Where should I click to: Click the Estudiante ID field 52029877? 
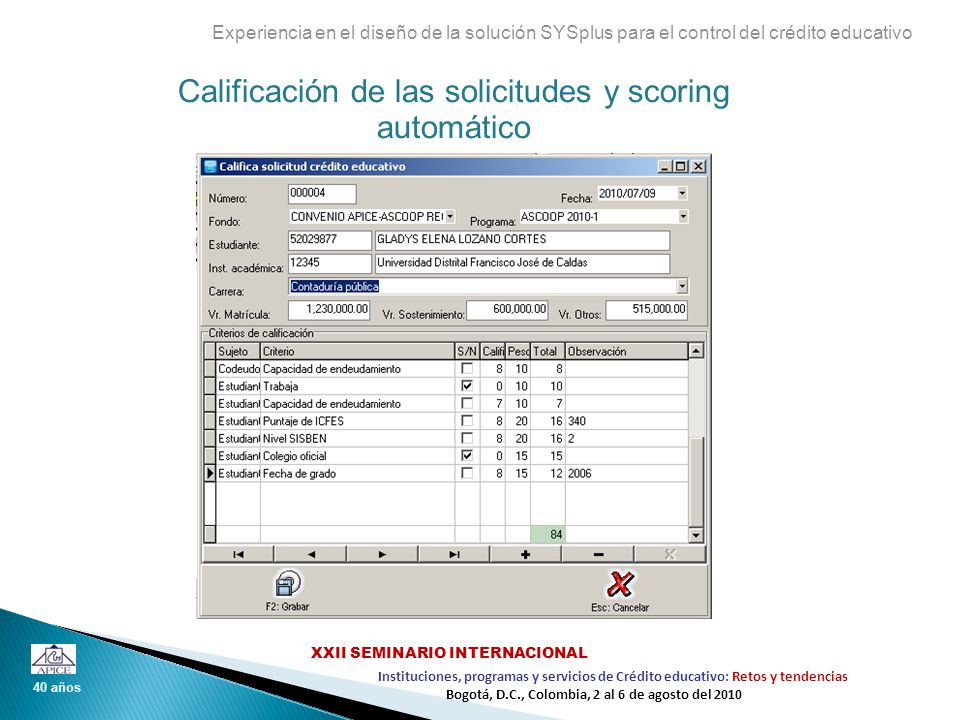click(329, 240)
